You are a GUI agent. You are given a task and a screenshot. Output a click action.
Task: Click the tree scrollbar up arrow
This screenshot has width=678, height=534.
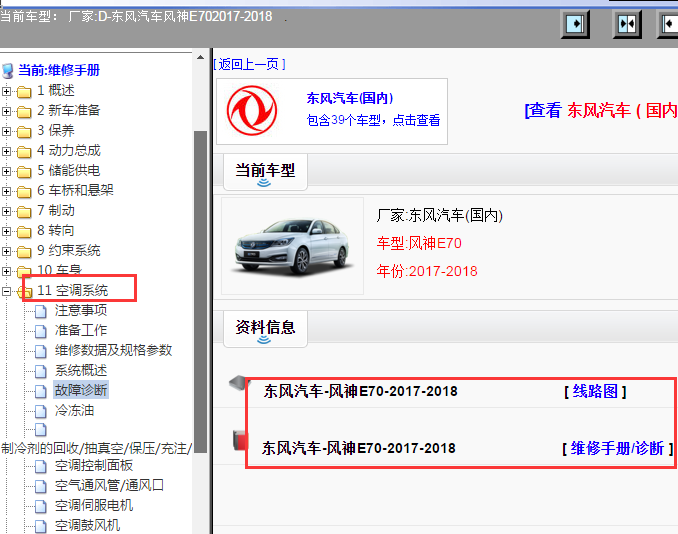[x=200, y=57]
